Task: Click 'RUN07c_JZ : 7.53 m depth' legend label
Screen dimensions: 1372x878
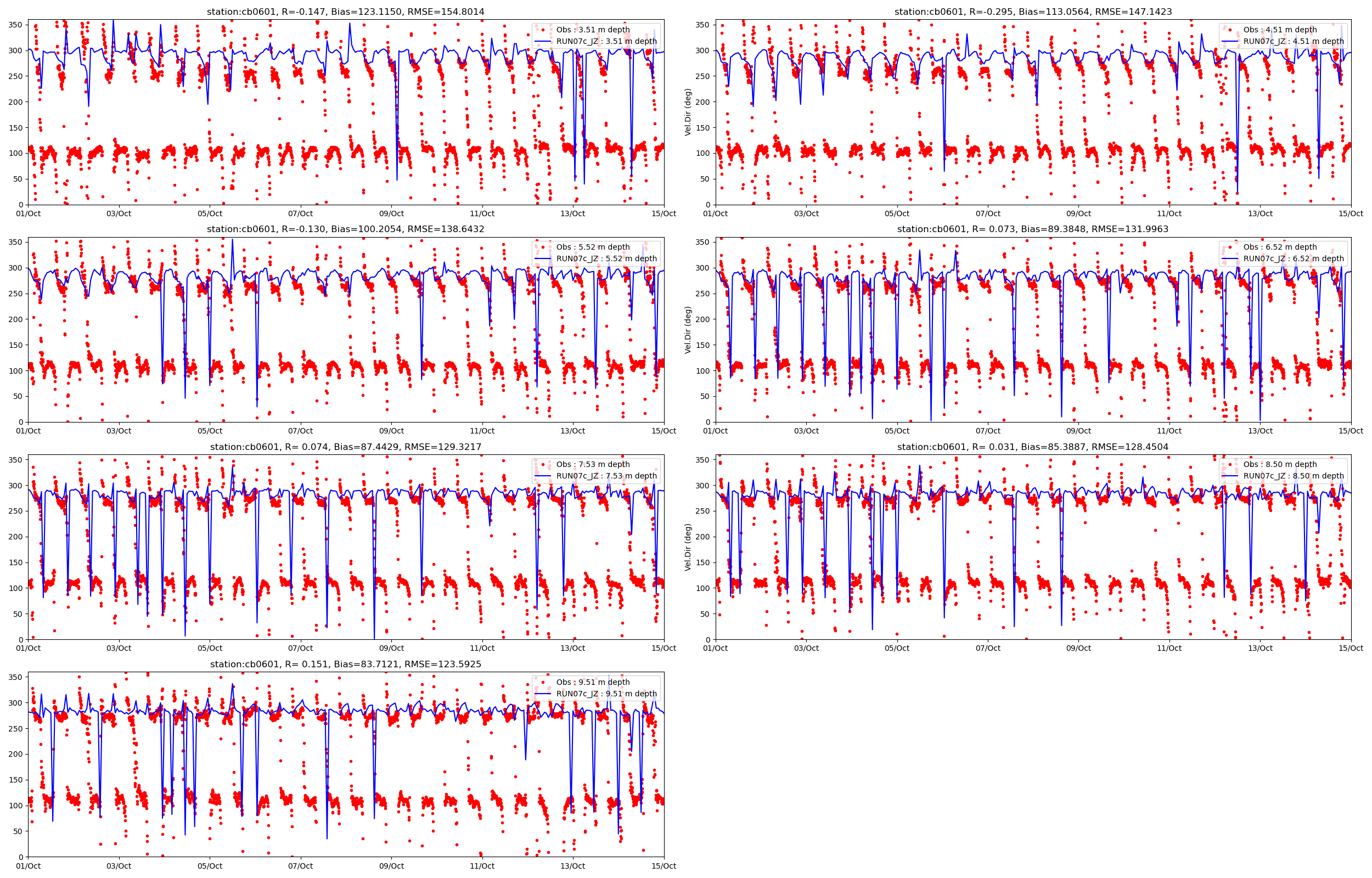Action: tap(606, 475)
